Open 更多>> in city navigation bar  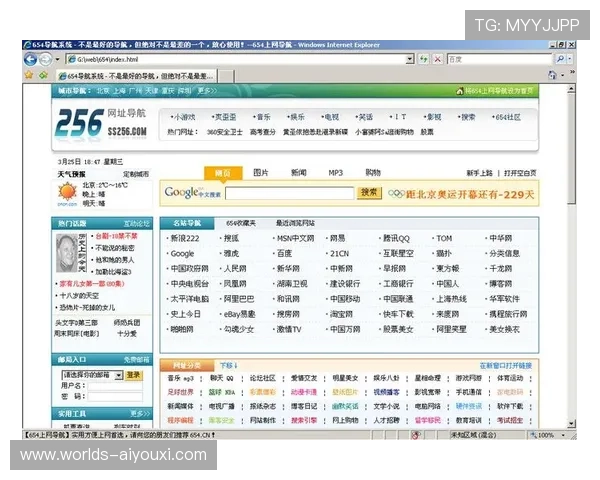[207, 91]
